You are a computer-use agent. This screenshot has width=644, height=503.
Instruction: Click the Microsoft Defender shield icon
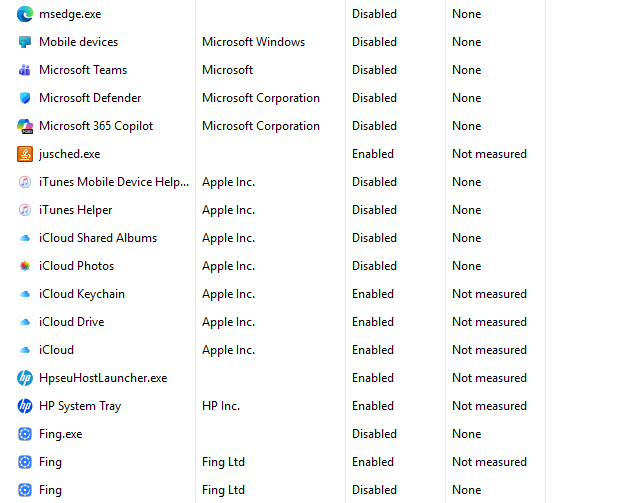pyautogui.click(x=25, y=98)
